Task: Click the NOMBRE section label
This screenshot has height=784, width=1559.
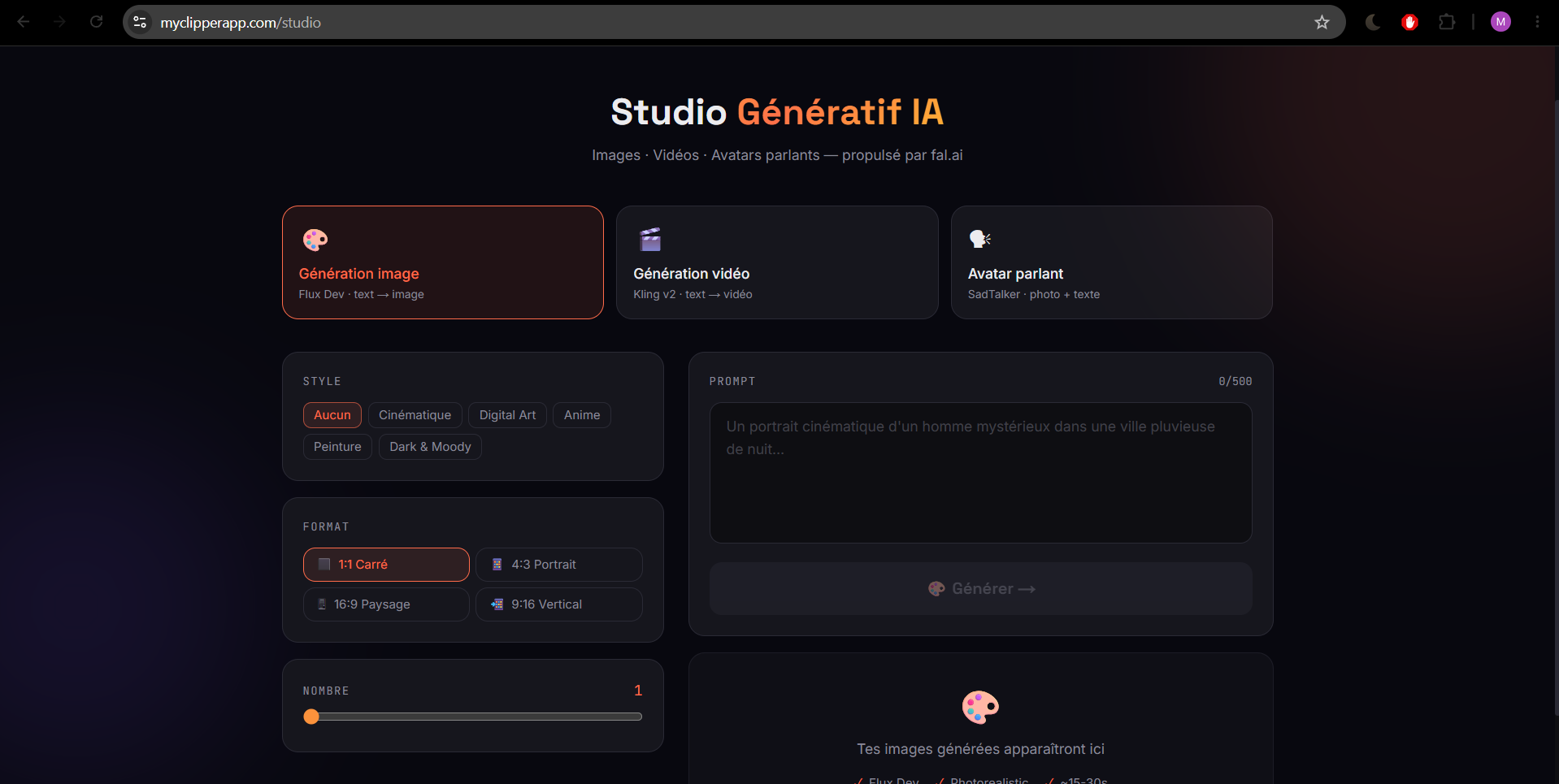Action: click(x=326, y=691)
